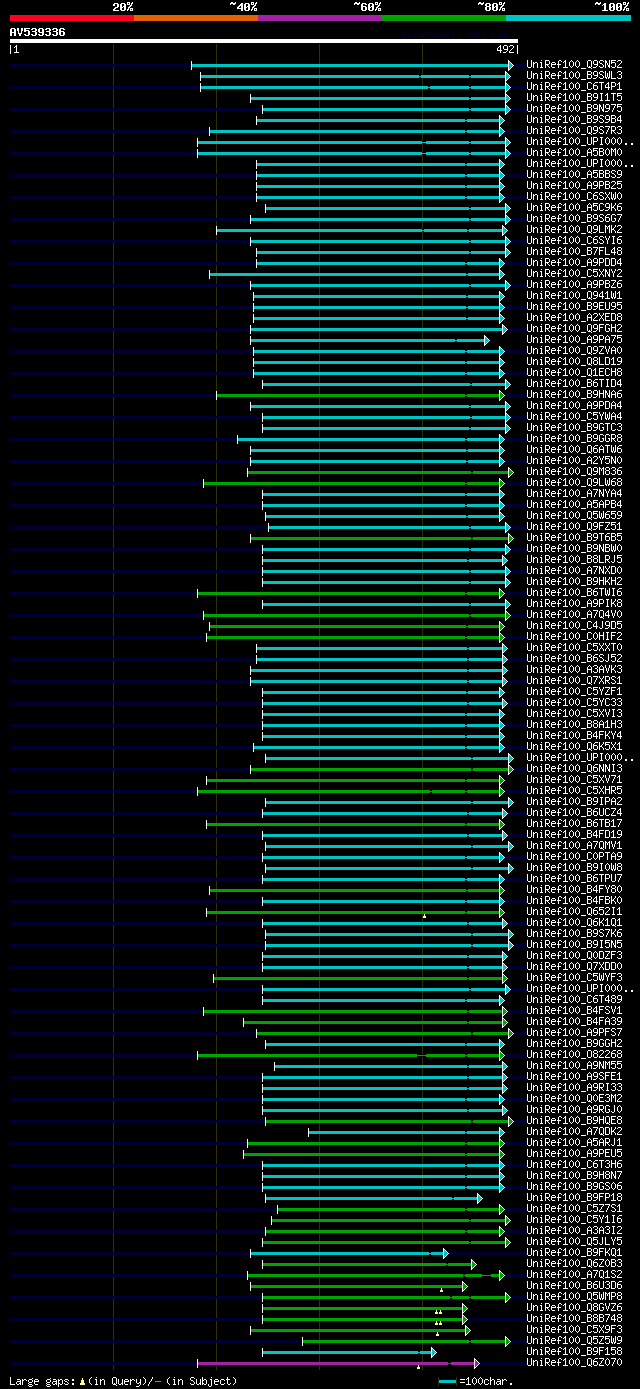Screen dimensions: 640x1389
Task: Select label UniRef100_B6TWI6
Action: (x=574, y=592)
